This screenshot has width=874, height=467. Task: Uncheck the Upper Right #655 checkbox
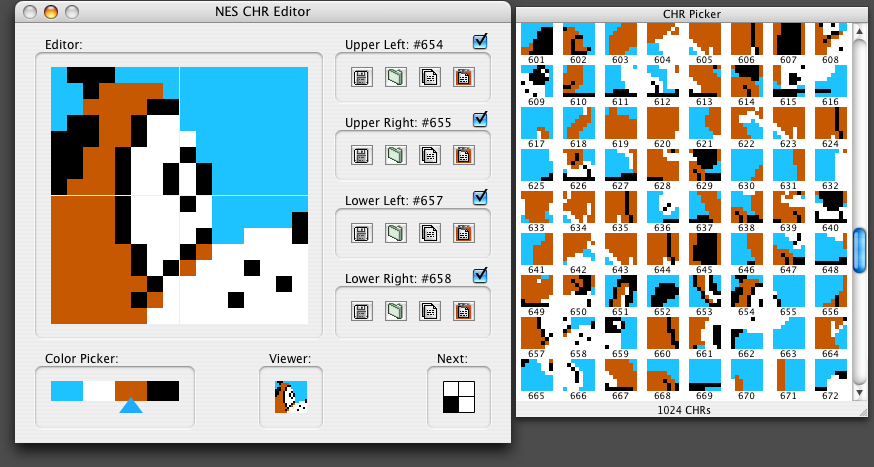pos(480,119)
